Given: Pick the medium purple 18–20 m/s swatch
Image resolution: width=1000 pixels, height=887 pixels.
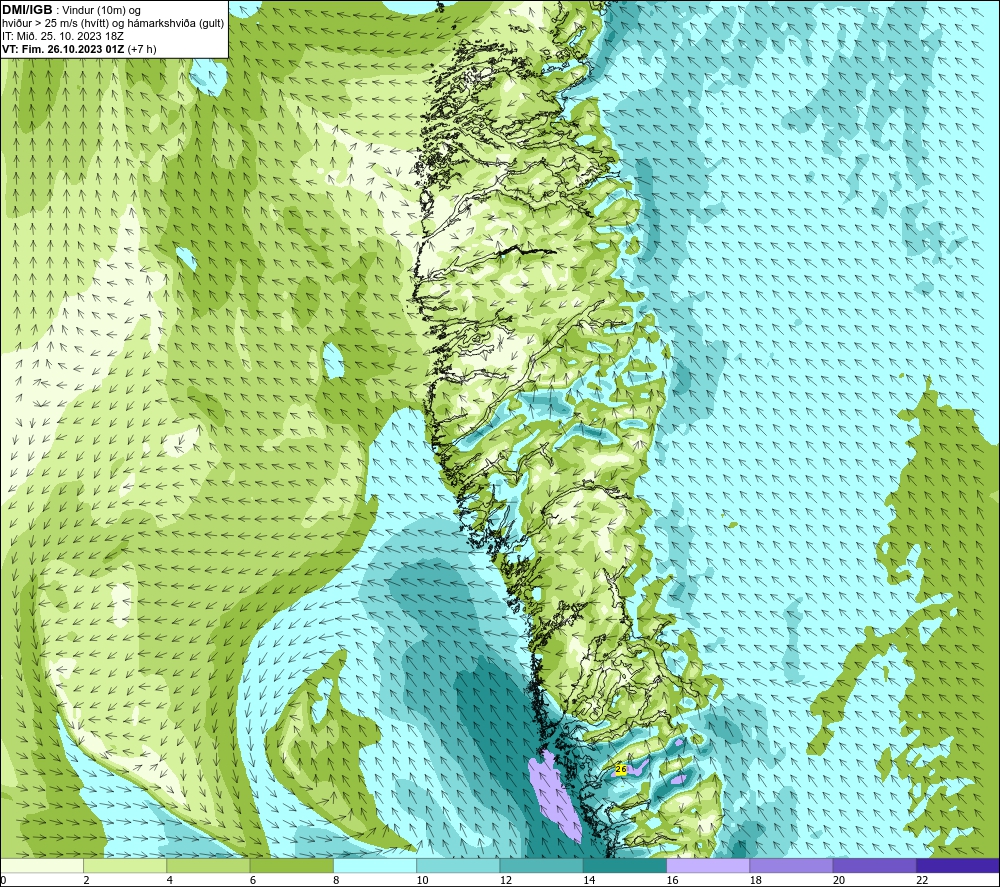Looking at the screenshot, I should coord(791,865).
